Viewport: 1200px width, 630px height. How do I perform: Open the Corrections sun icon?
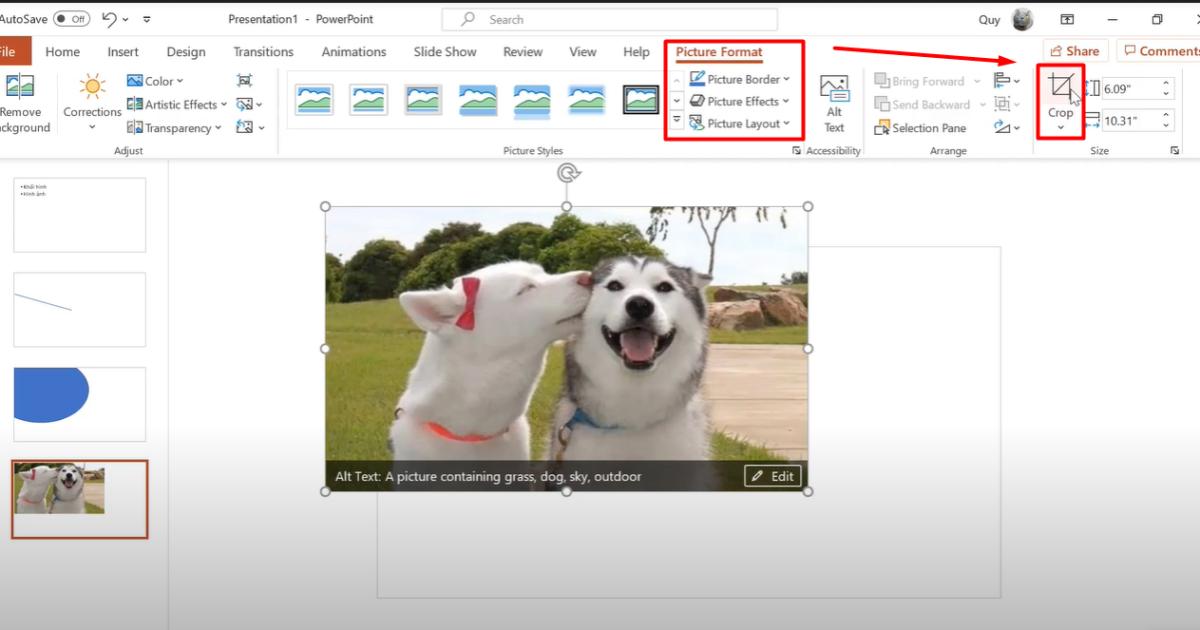[92, 88]
